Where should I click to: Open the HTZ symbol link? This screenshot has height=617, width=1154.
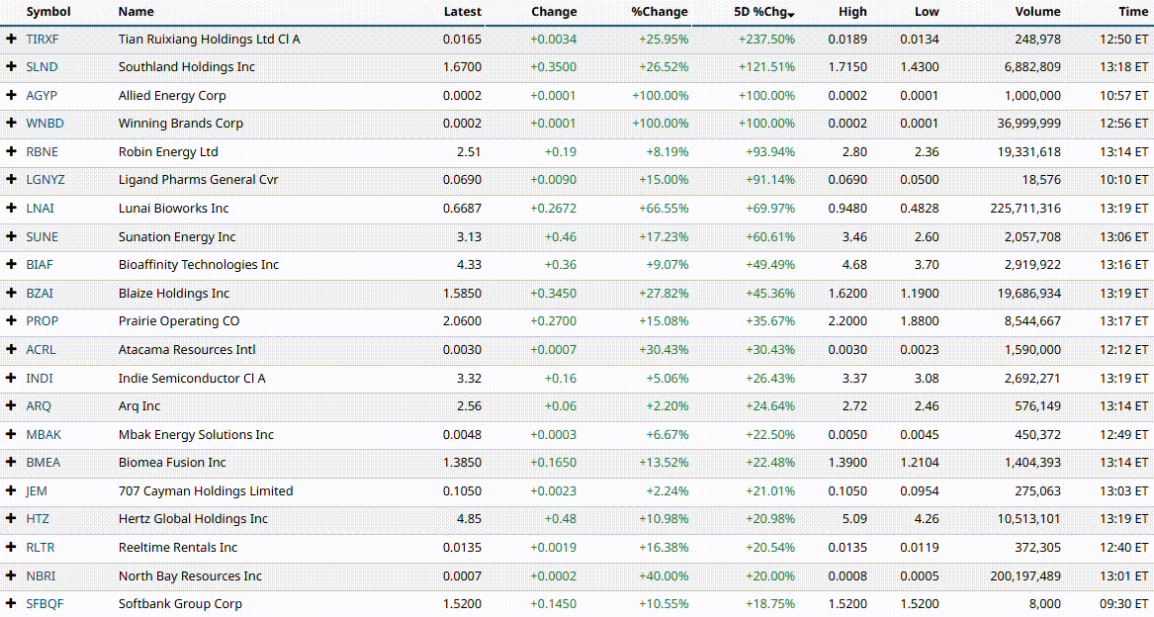point(38,519)
